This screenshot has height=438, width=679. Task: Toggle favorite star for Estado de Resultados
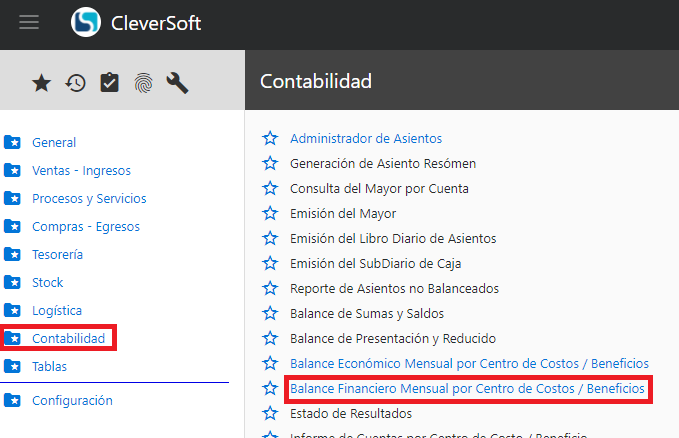(269, 413)
